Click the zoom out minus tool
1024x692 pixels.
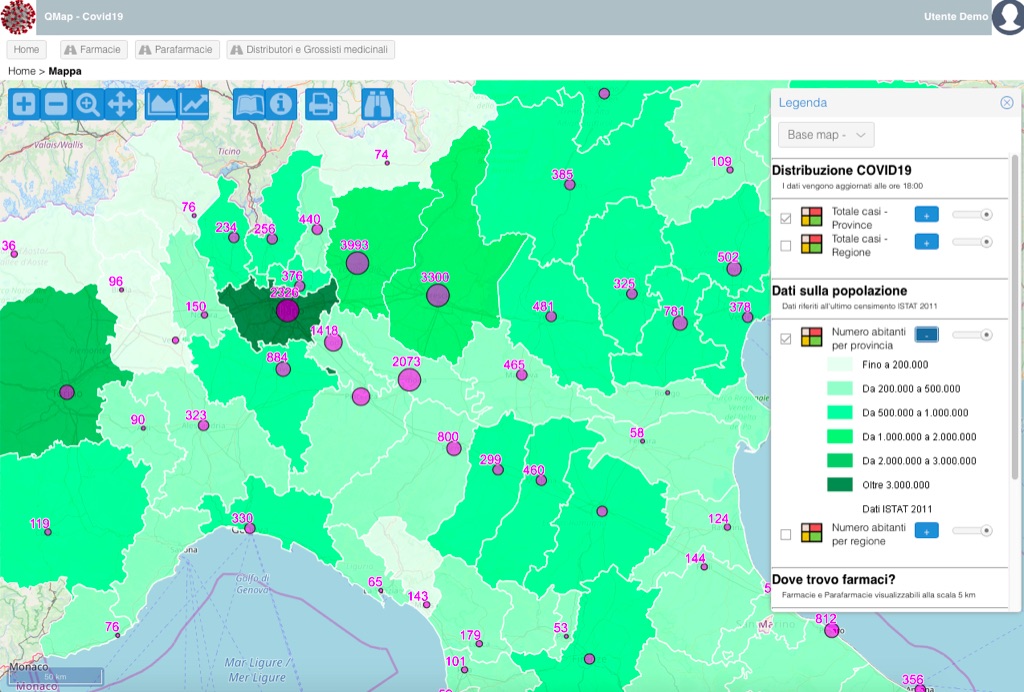coord(56,104)
